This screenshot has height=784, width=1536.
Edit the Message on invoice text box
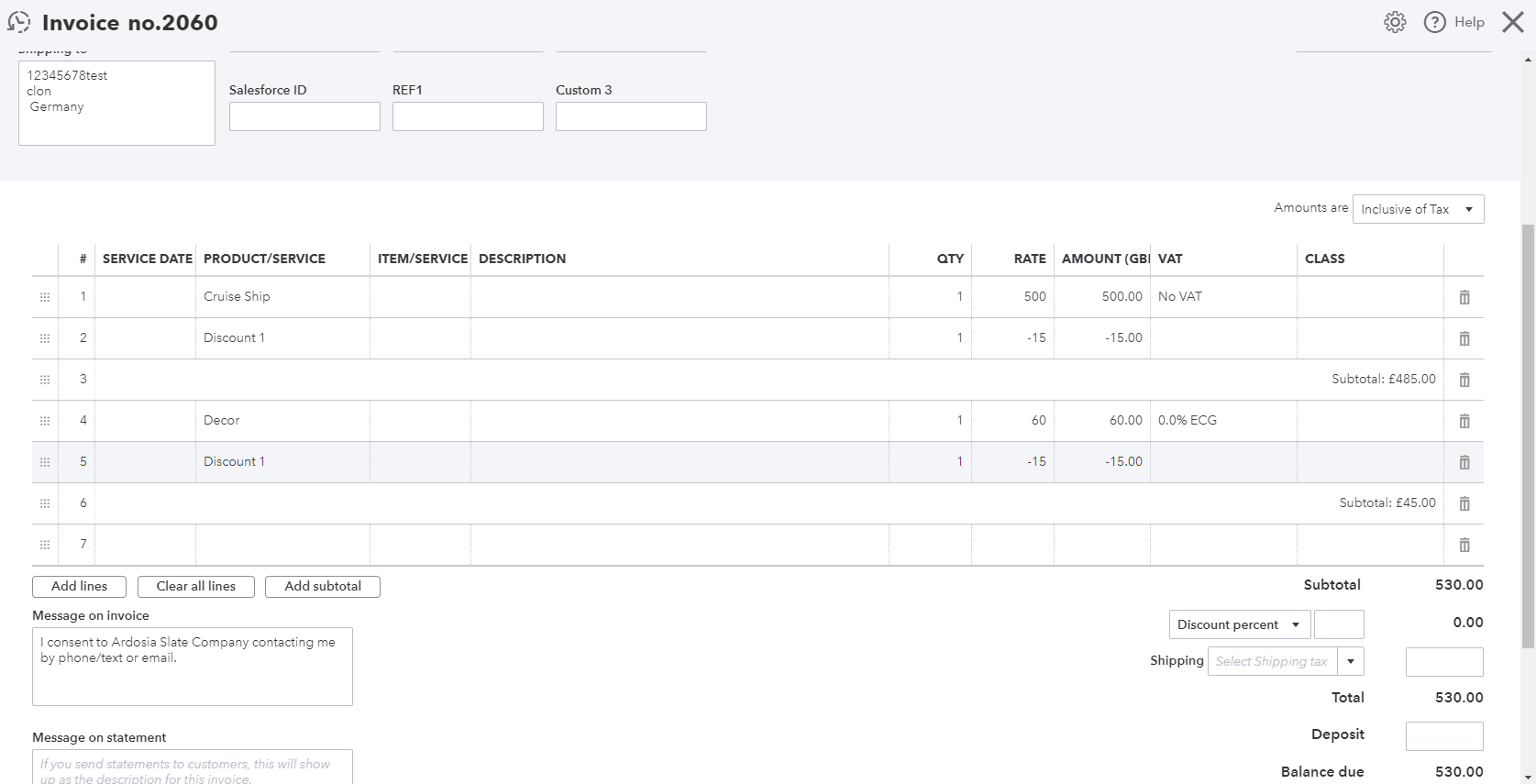(193, 667)
